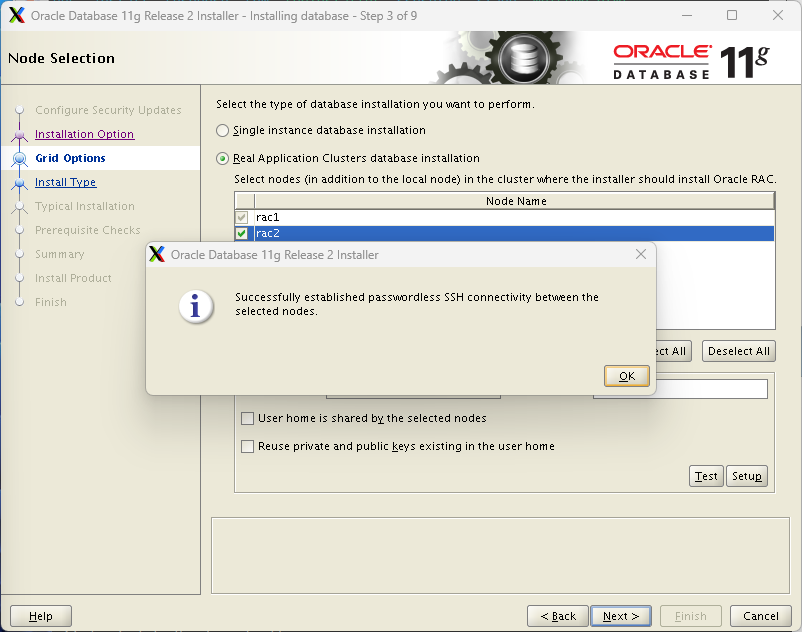The height and width of the screenshot is (632, 802).
Task: Click the Summary step label
Action: tap(59, 254)
